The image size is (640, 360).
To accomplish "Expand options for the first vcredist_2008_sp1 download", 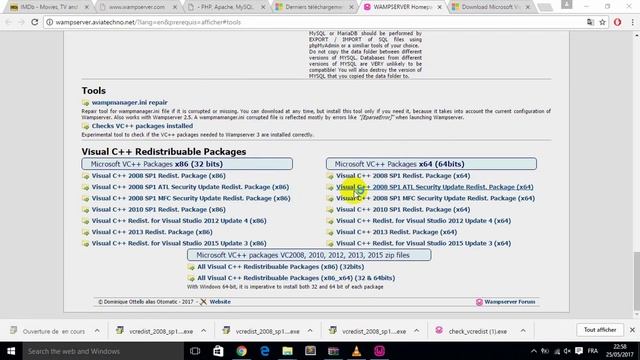I will coord(204,331).
